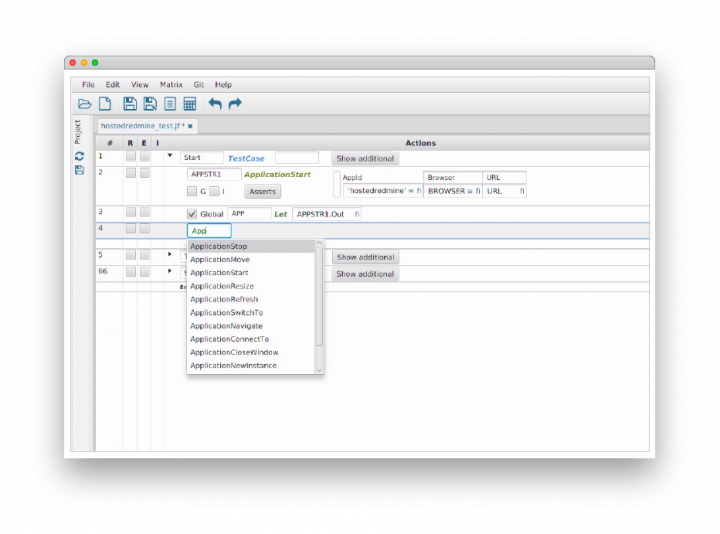Click the App input field in row 4
The height and width of the screenshot is (534, 720).
pos(209,230)
